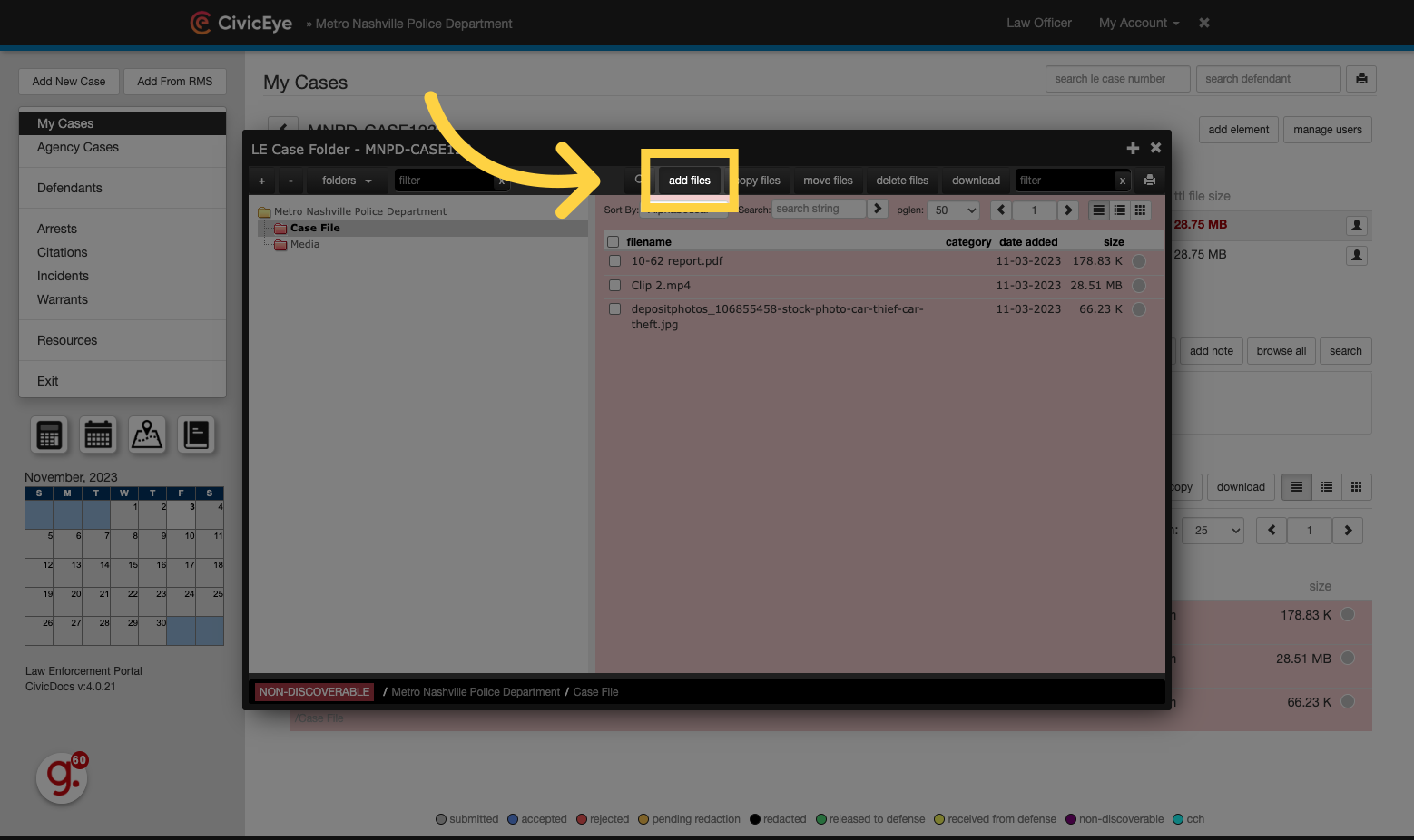Select background grid view icon near download

pos(1356,487)
